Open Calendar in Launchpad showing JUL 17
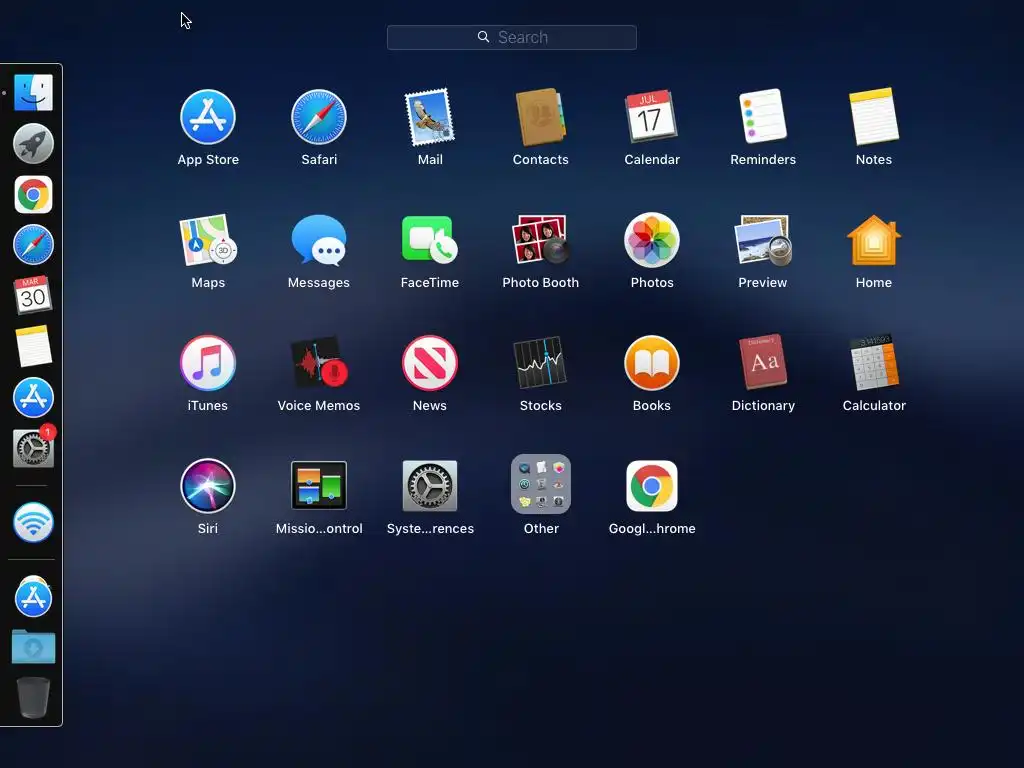This screenshot has height=768, width=1024. [652, 118]
